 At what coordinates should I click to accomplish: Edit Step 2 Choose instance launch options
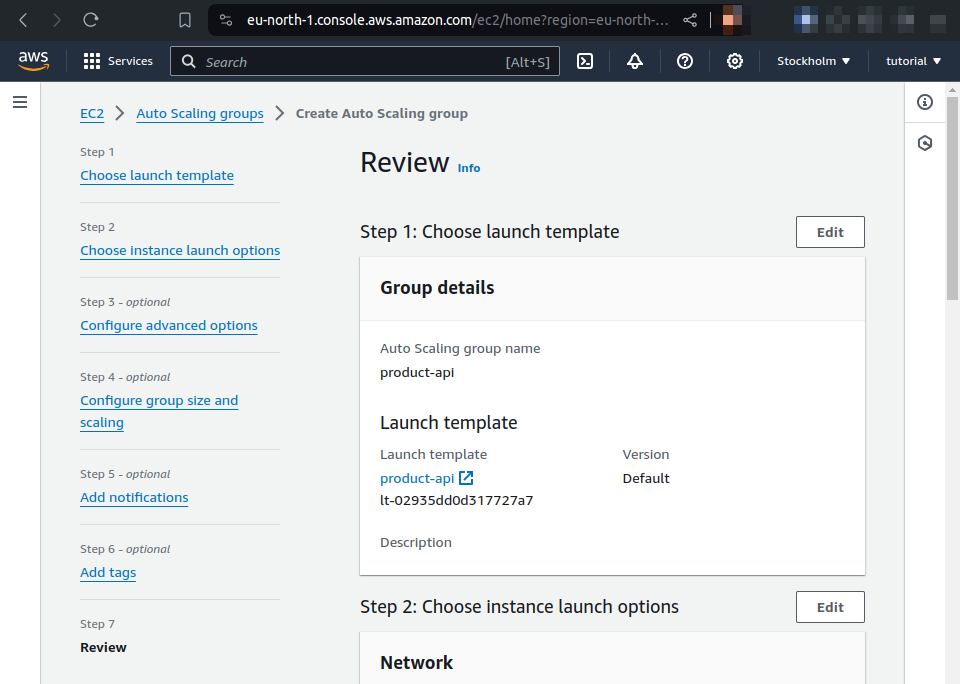[830, 607]
